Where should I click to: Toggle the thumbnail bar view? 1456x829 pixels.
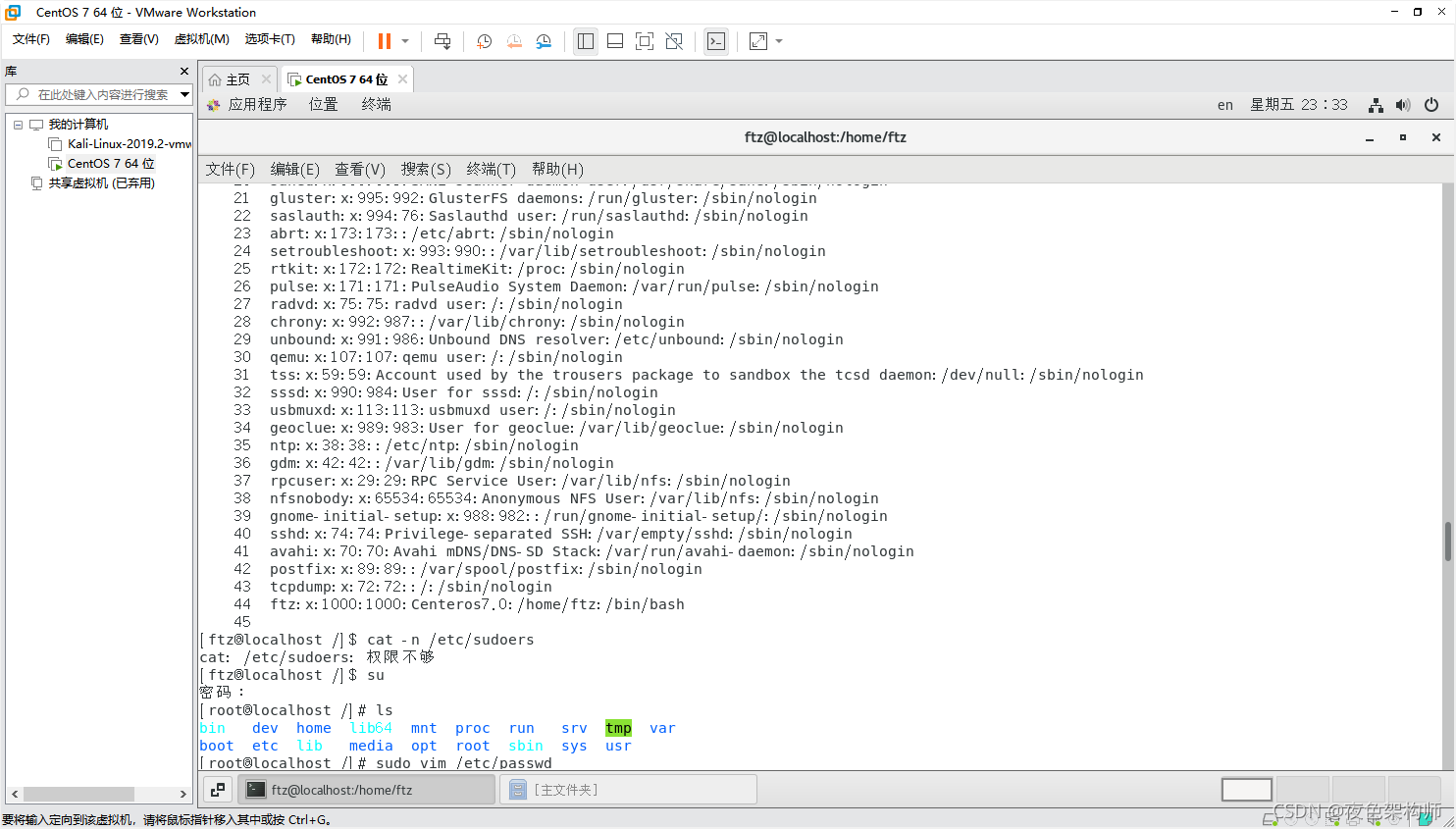tap(615, 41)
